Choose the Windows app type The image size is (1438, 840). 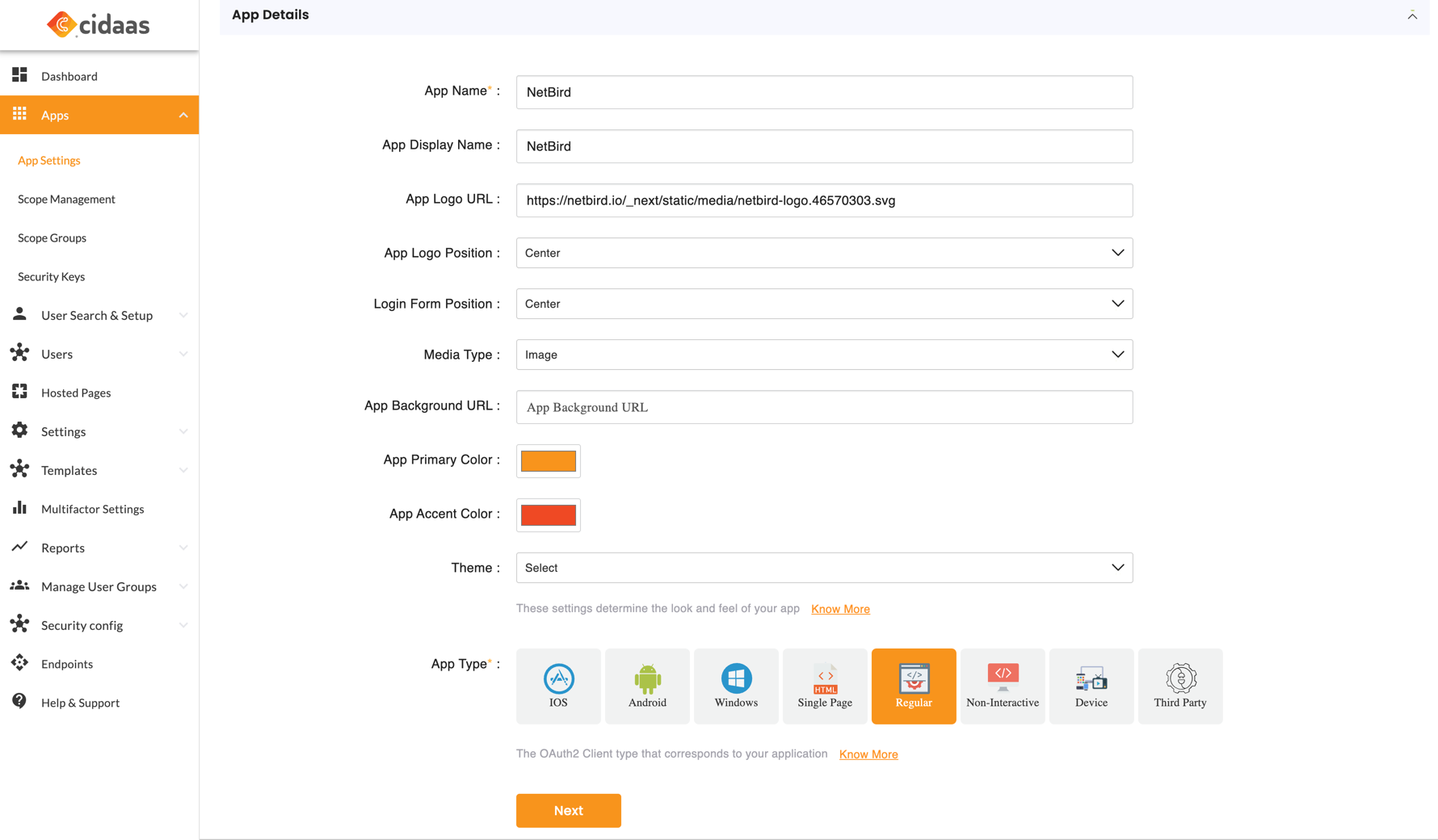point(736,686)
